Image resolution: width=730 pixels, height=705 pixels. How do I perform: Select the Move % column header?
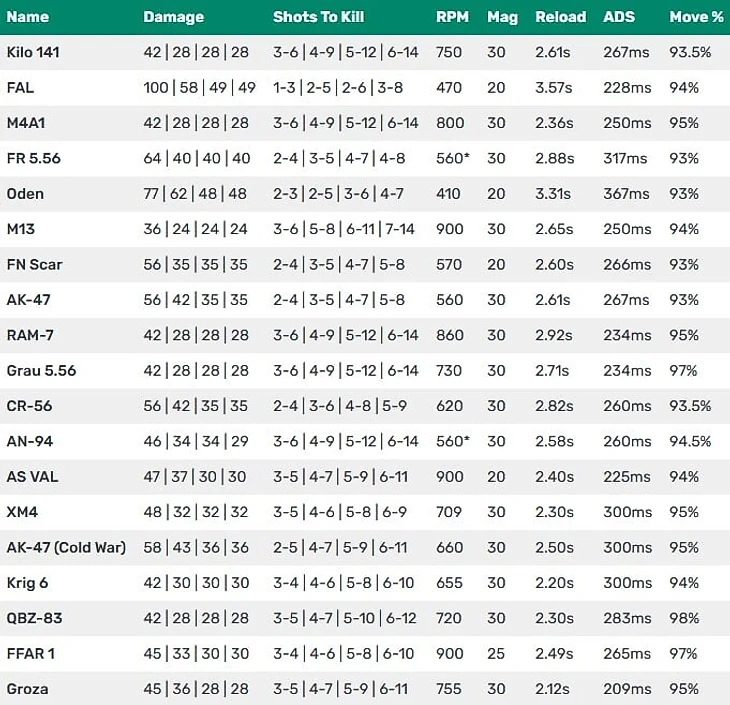[696, 17]
